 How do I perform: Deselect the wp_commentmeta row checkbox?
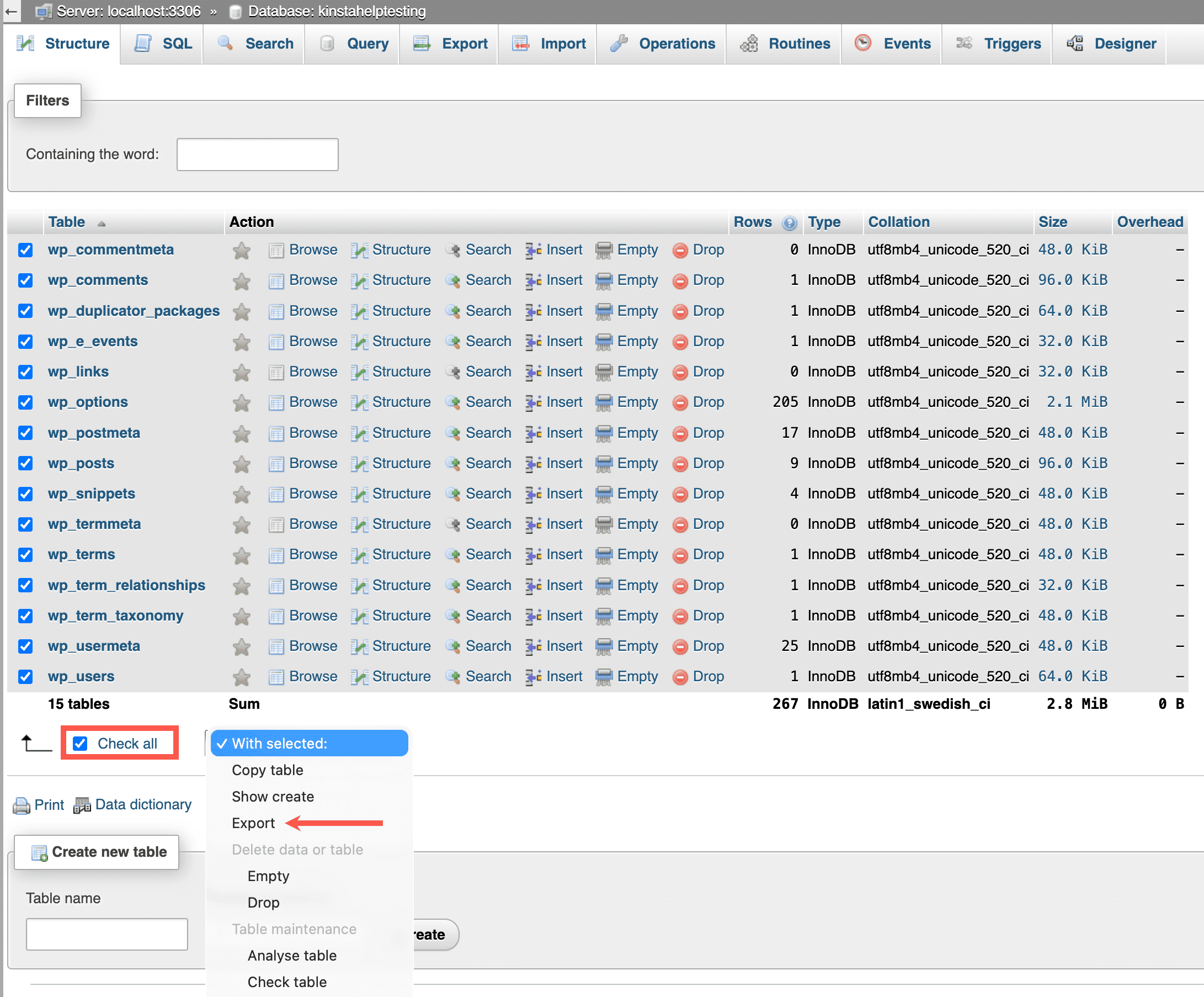(x=26, y=250)
